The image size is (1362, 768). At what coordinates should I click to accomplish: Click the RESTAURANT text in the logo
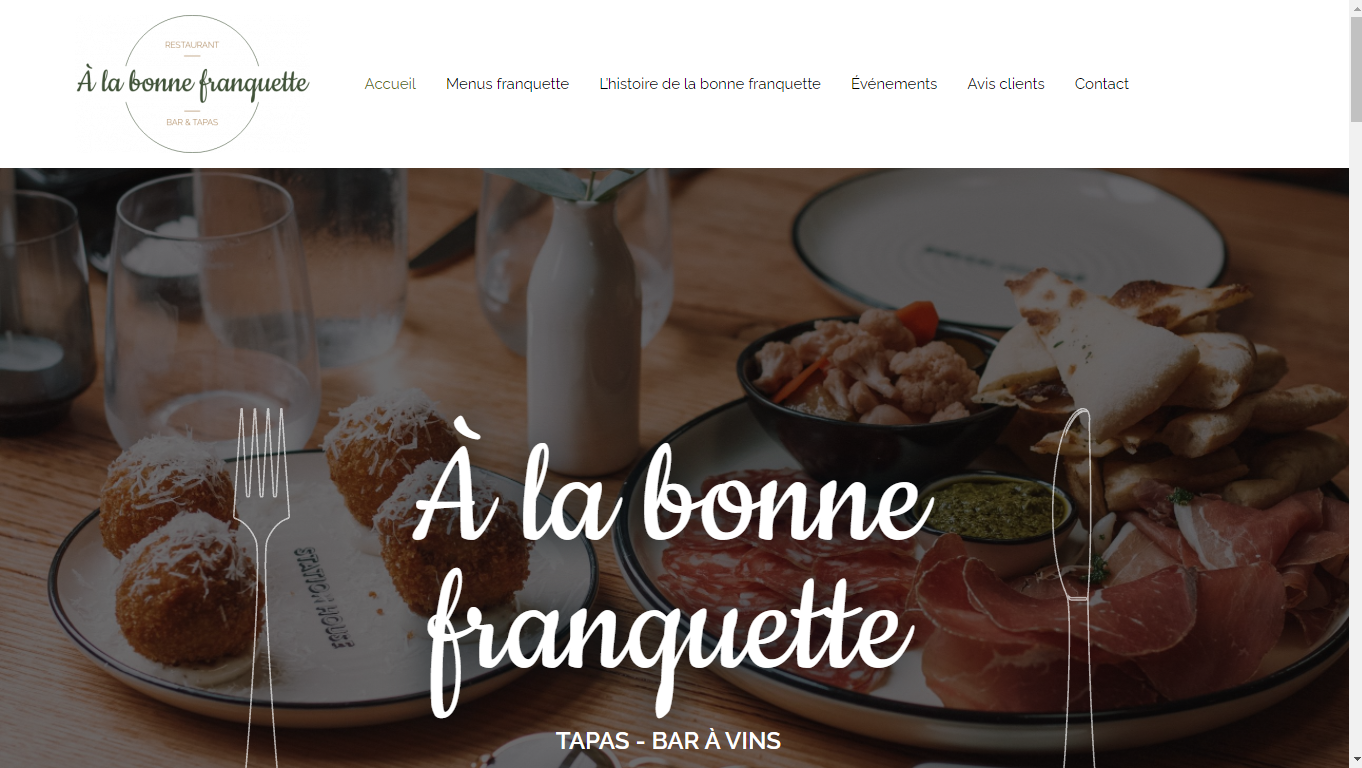tap(192, 45)
